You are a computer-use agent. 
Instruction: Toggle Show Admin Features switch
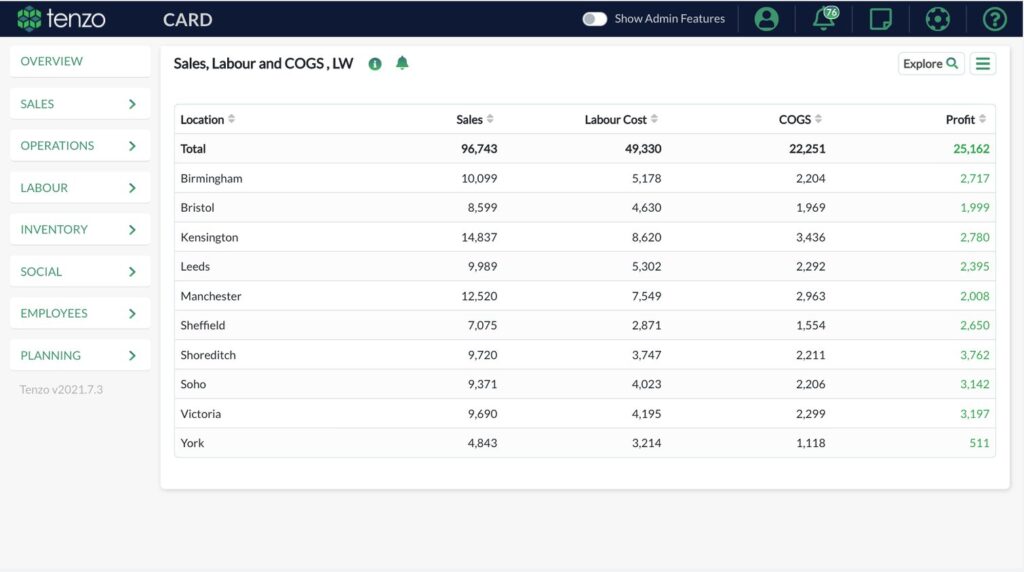(x=594, y=19)
